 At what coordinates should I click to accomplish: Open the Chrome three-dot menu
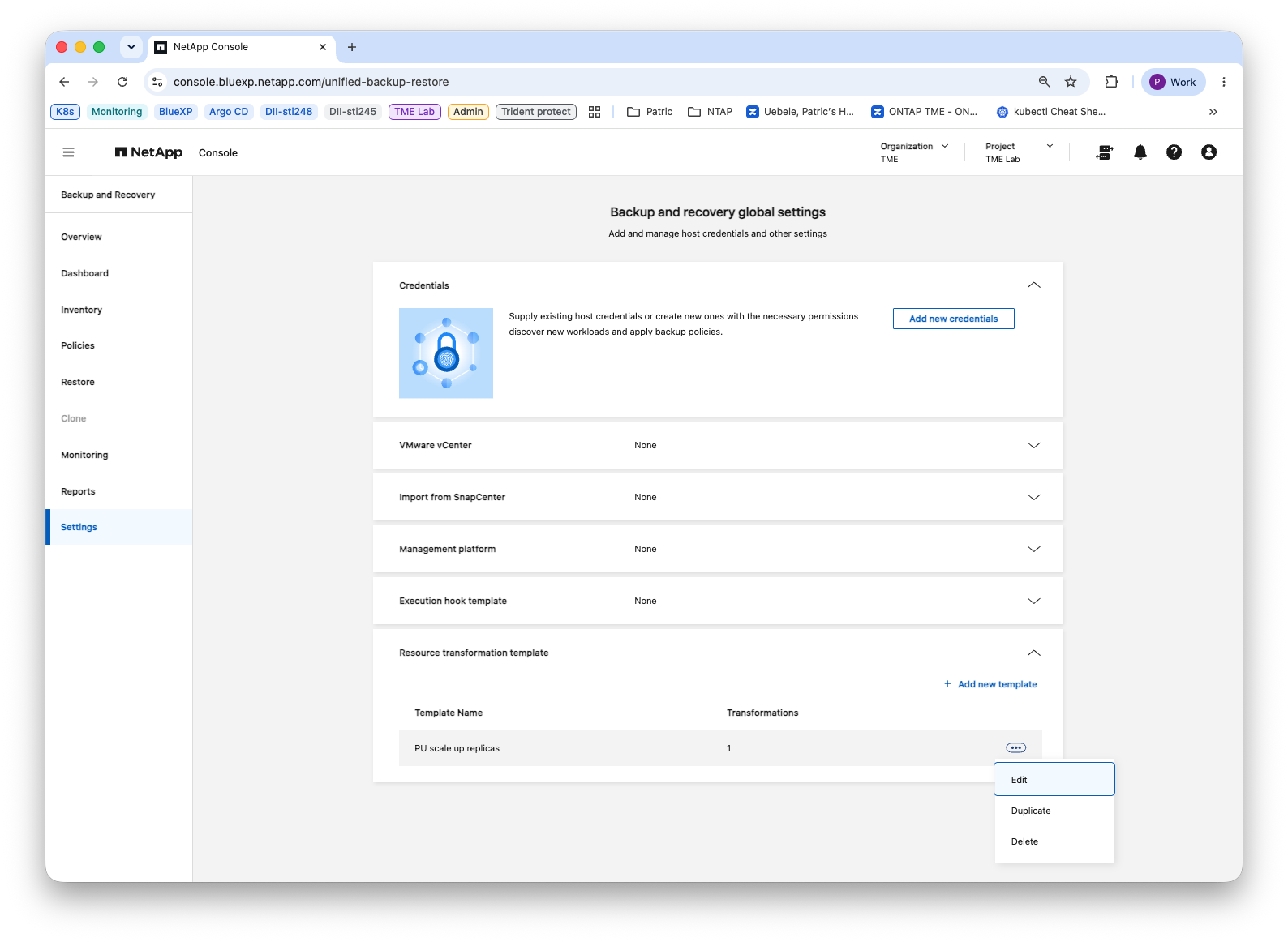pyautogui.click(x=1224, y=82)
